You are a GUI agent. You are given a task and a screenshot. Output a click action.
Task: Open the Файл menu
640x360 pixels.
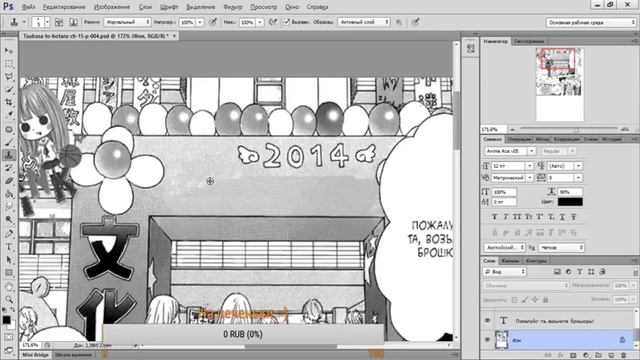coord(28,7)
